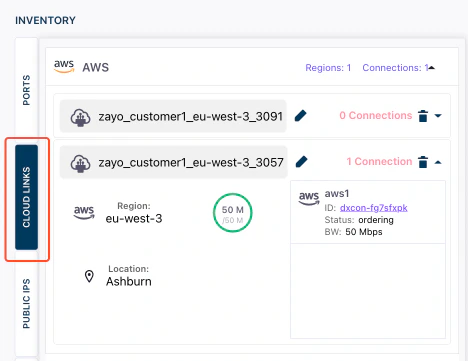Click the 50 M bandwidth usage circle
The width and height of the screenshot is (468, 361).
[233, 213]
